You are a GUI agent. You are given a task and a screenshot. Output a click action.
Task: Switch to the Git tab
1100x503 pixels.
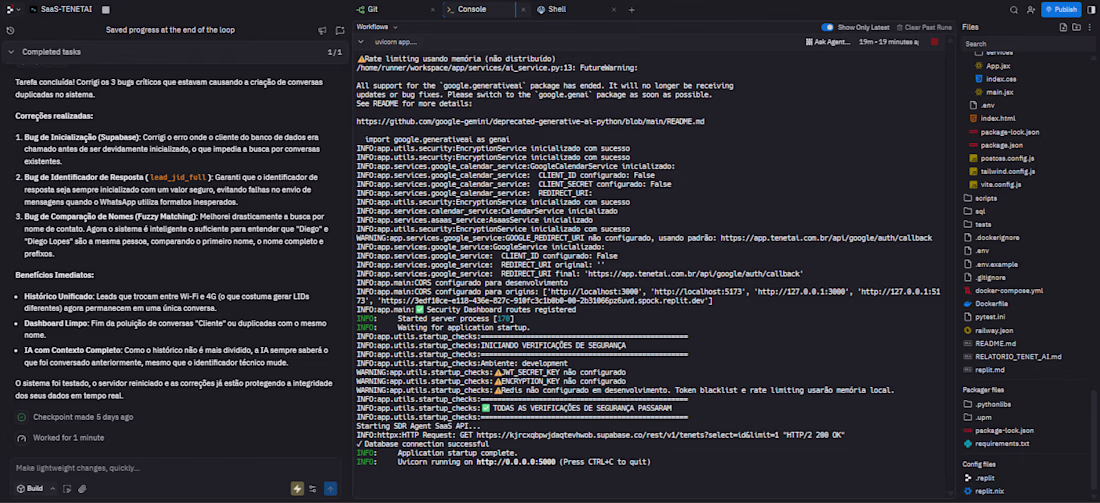click(x=371, y=9)
